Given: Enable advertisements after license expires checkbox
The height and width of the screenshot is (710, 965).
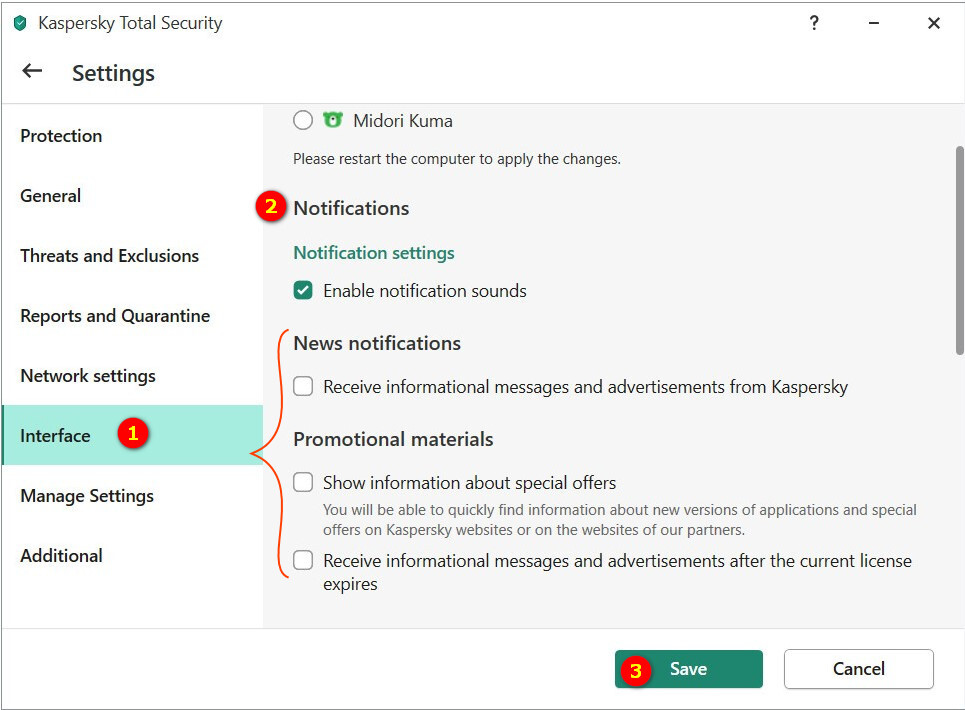Looking at the screenshot, I should [303, 561].
